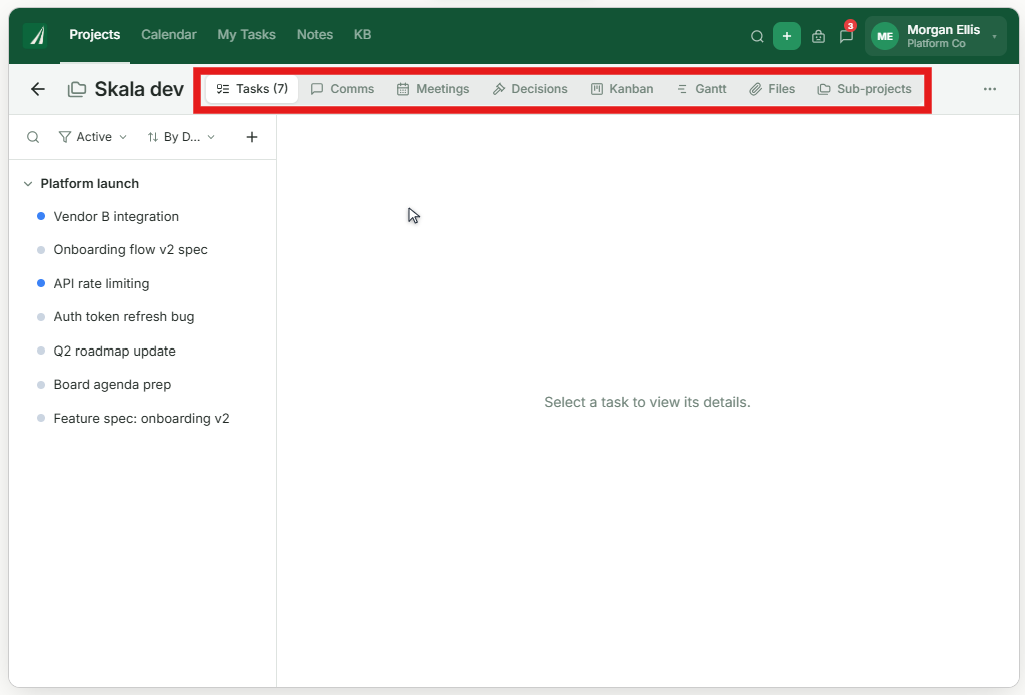This screenshot has height=695, width=1025.
Task: Switch to the Comms tab
Action: (x=343, y=89)
